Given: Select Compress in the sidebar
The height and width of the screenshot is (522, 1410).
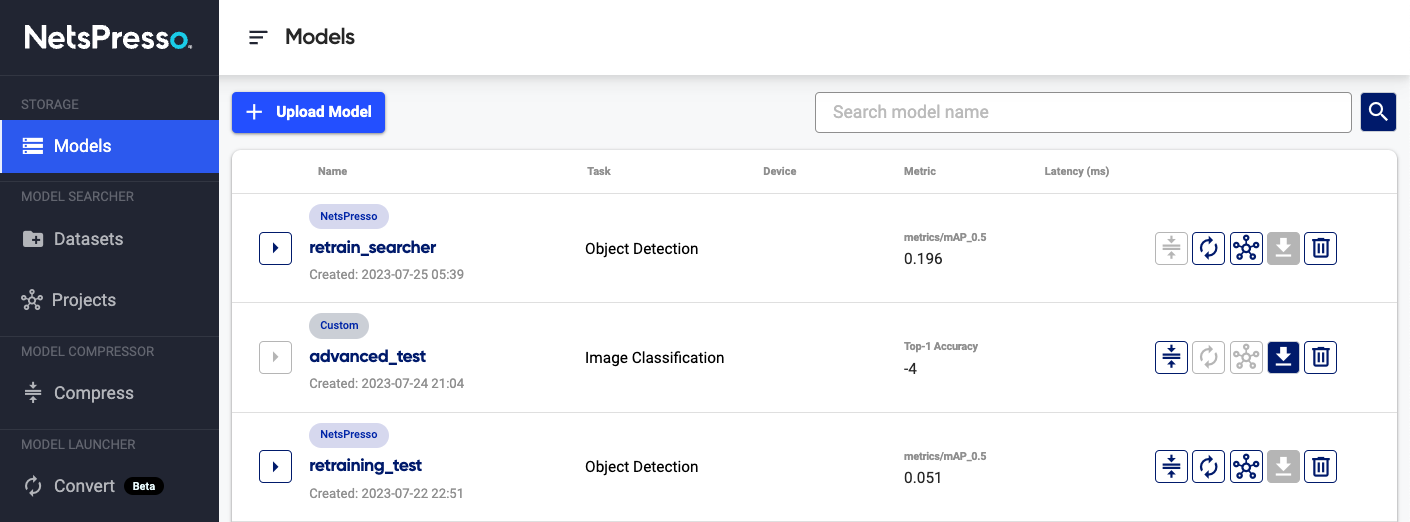Looking at the screenshot, I should click(93, 393).
